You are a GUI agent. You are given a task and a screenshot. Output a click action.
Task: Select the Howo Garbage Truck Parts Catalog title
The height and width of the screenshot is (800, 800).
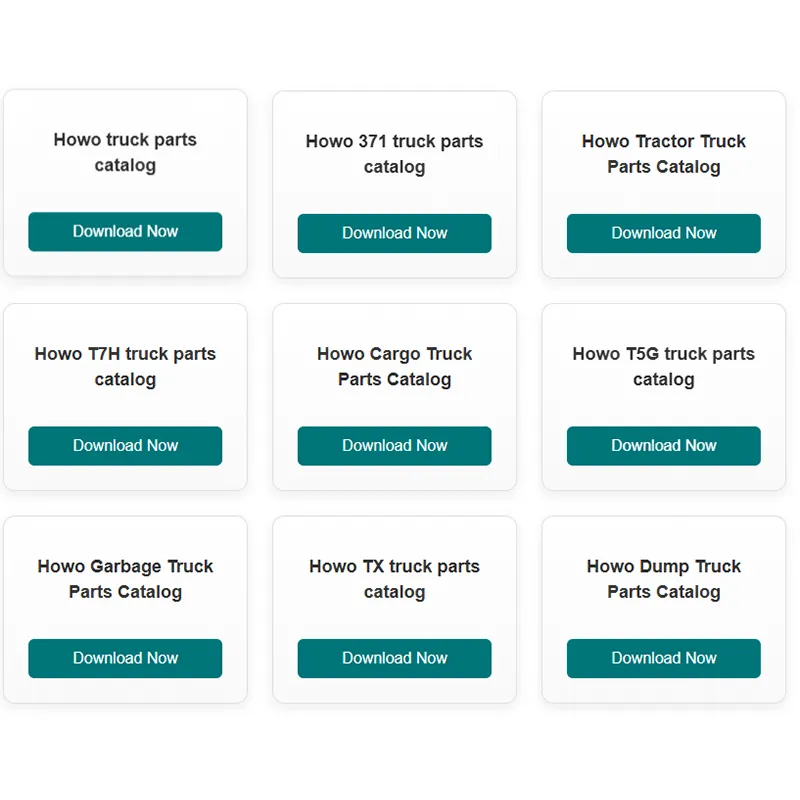pyautogui.click(x=125, y=579)
